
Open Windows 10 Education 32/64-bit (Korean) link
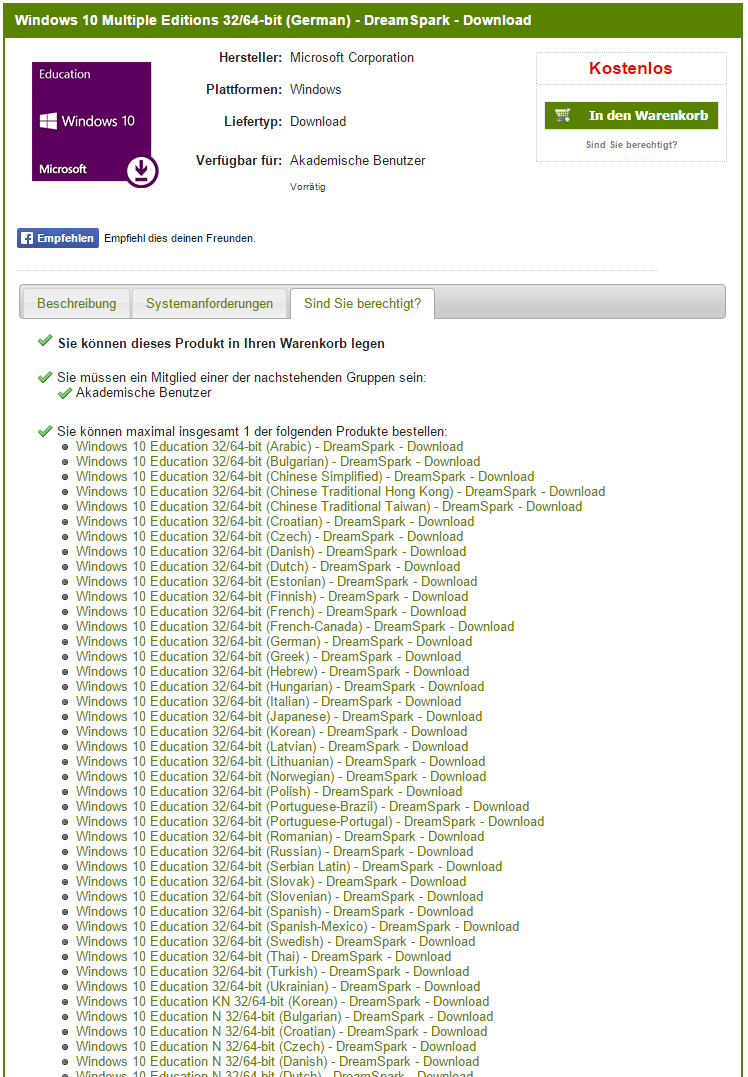coord(271,732)
